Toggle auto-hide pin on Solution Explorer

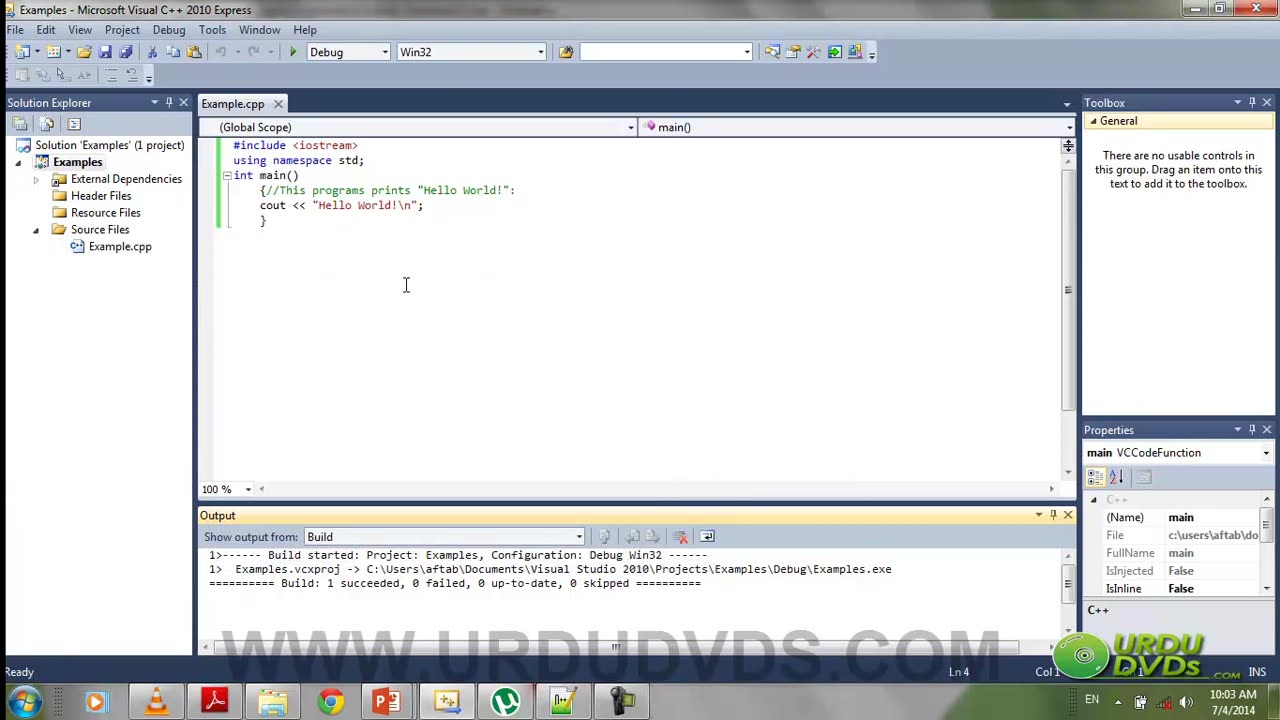[x=169, y=103]
